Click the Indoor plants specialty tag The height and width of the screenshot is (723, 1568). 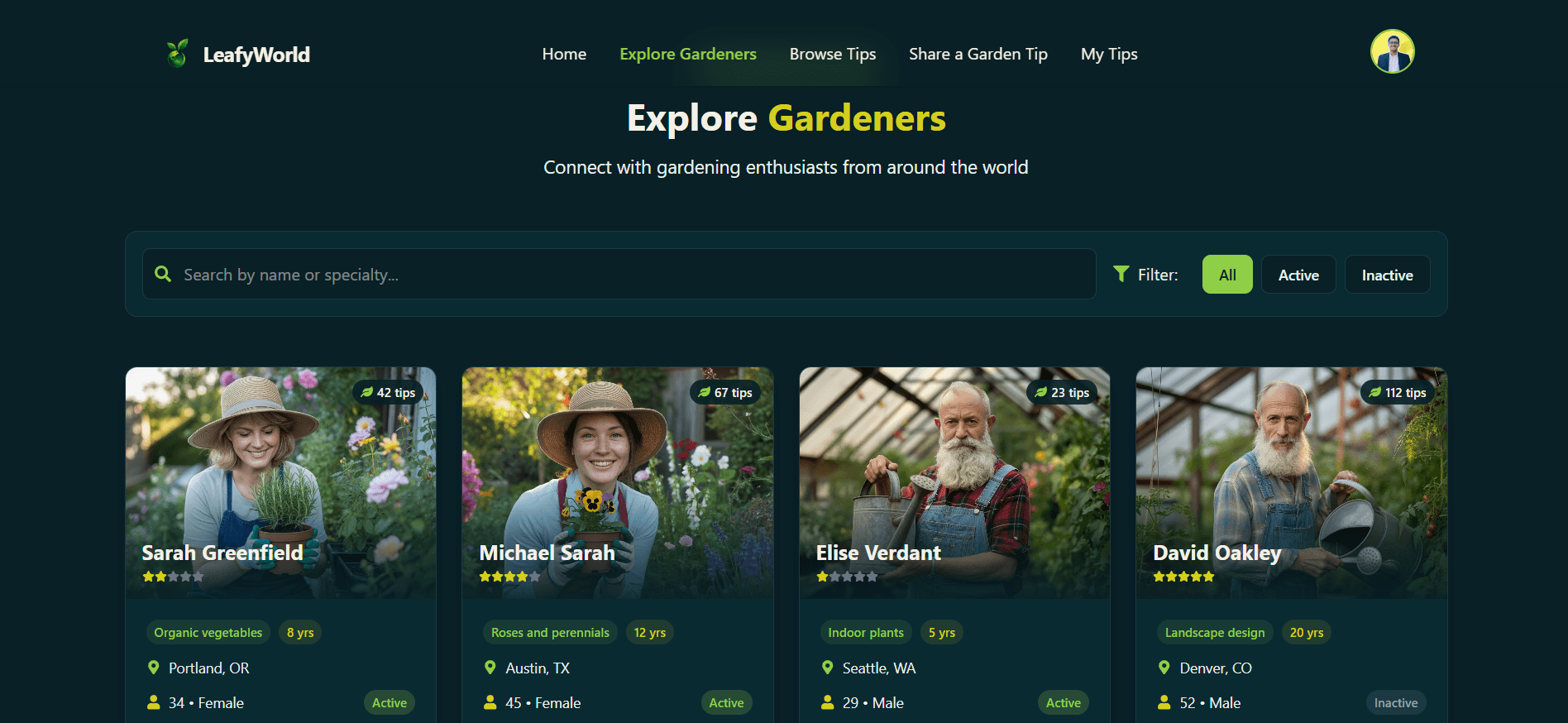pos(865,633)
